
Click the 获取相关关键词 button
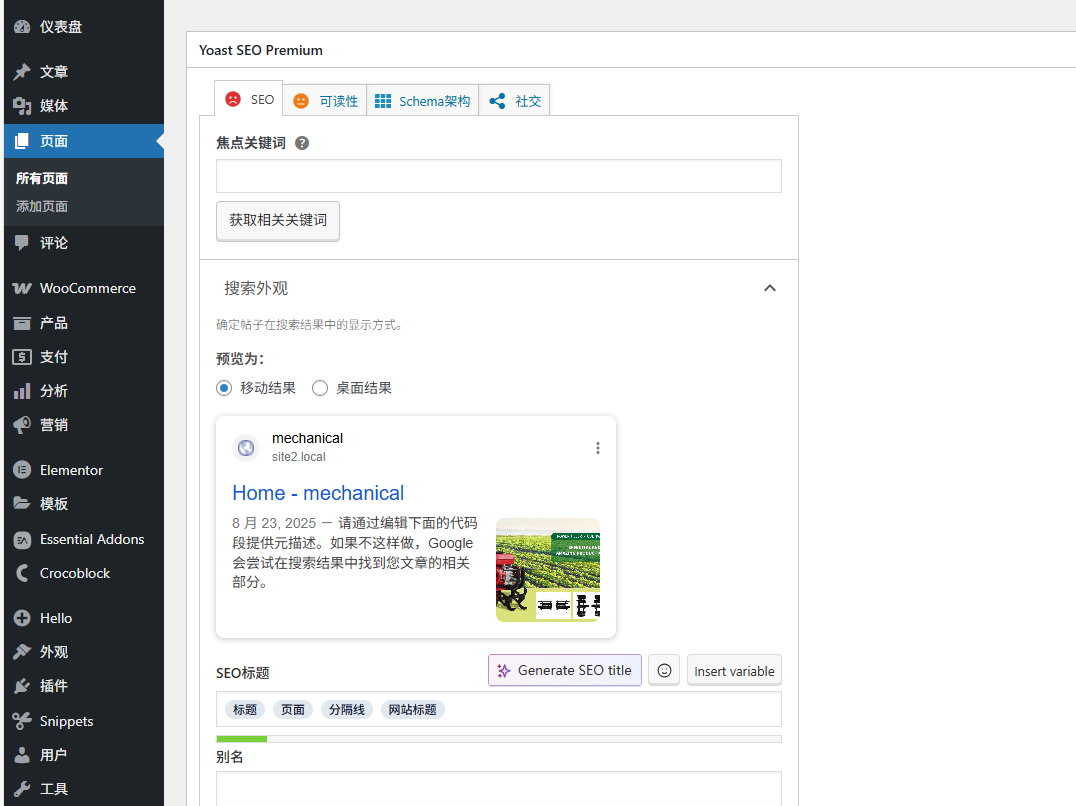click(278, 220)
